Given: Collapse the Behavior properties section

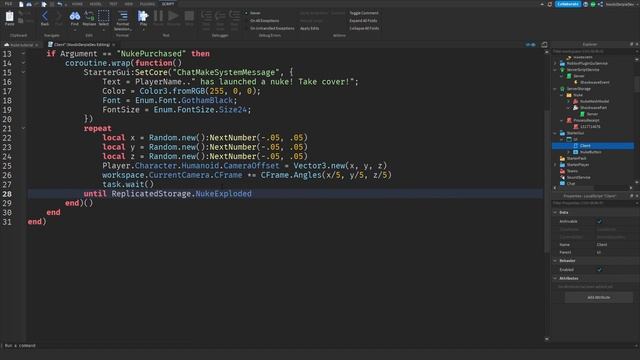Looking at the screenshot, I should [555, 260].
